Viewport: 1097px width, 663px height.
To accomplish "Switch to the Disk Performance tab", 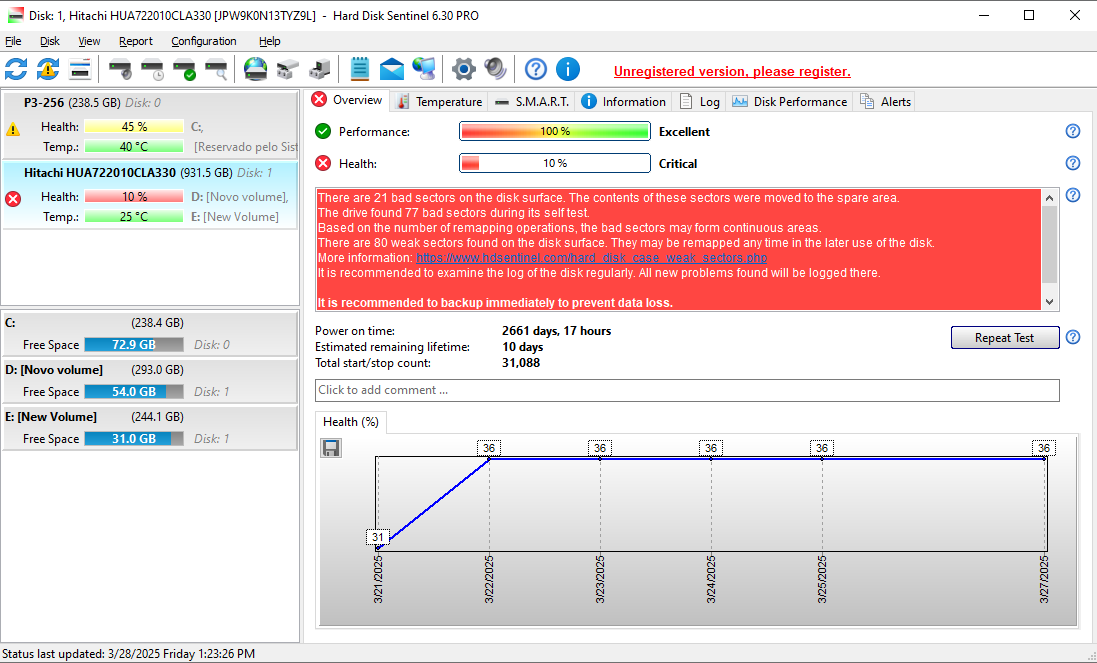I will 789,101.
